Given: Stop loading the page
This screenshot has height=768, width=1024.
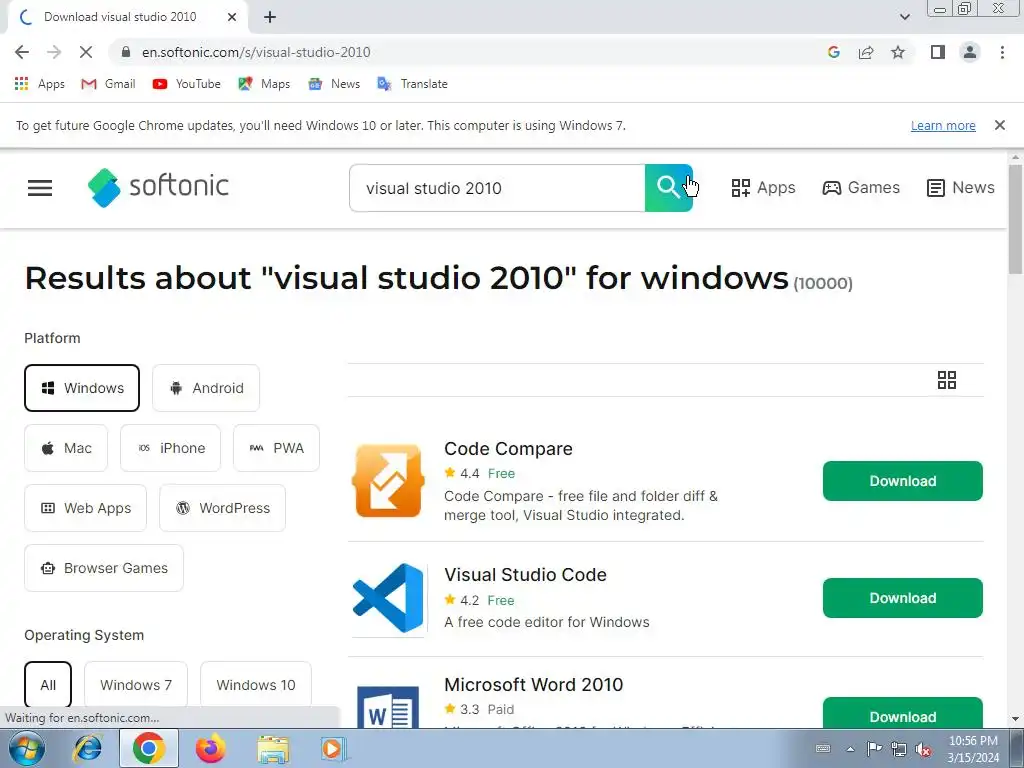Looking at the screenshot, I should tap(86, 52).
